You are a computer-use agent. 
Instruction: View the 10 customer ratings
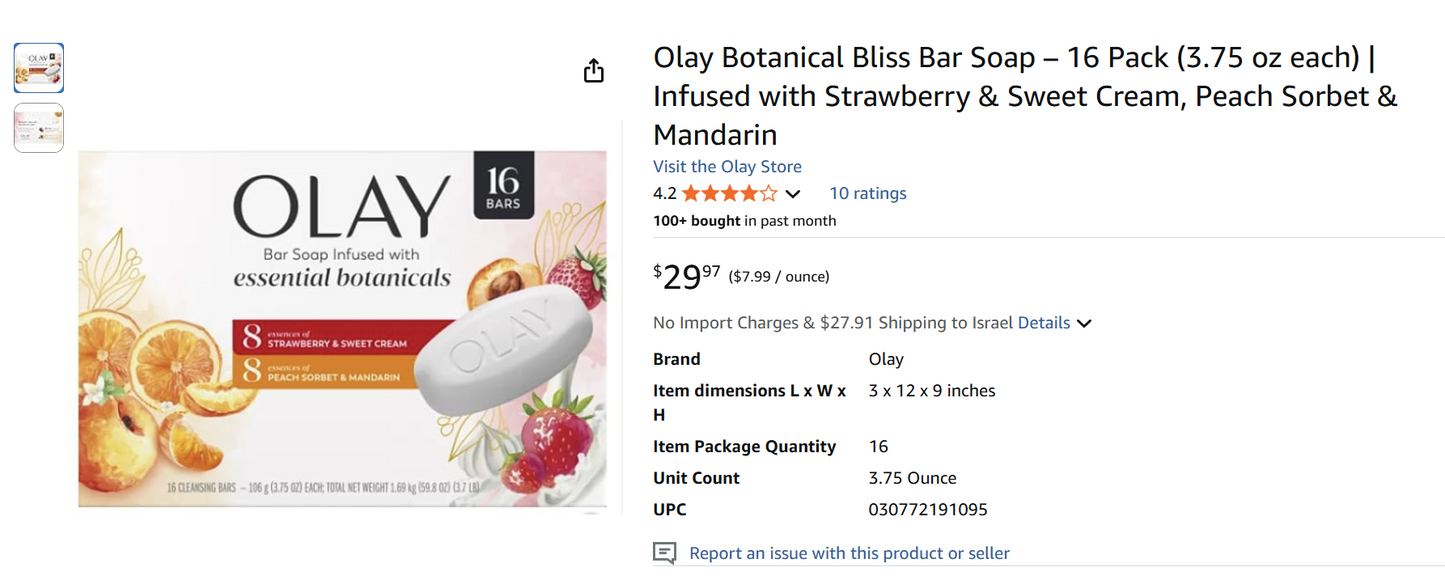click(867, 192)
